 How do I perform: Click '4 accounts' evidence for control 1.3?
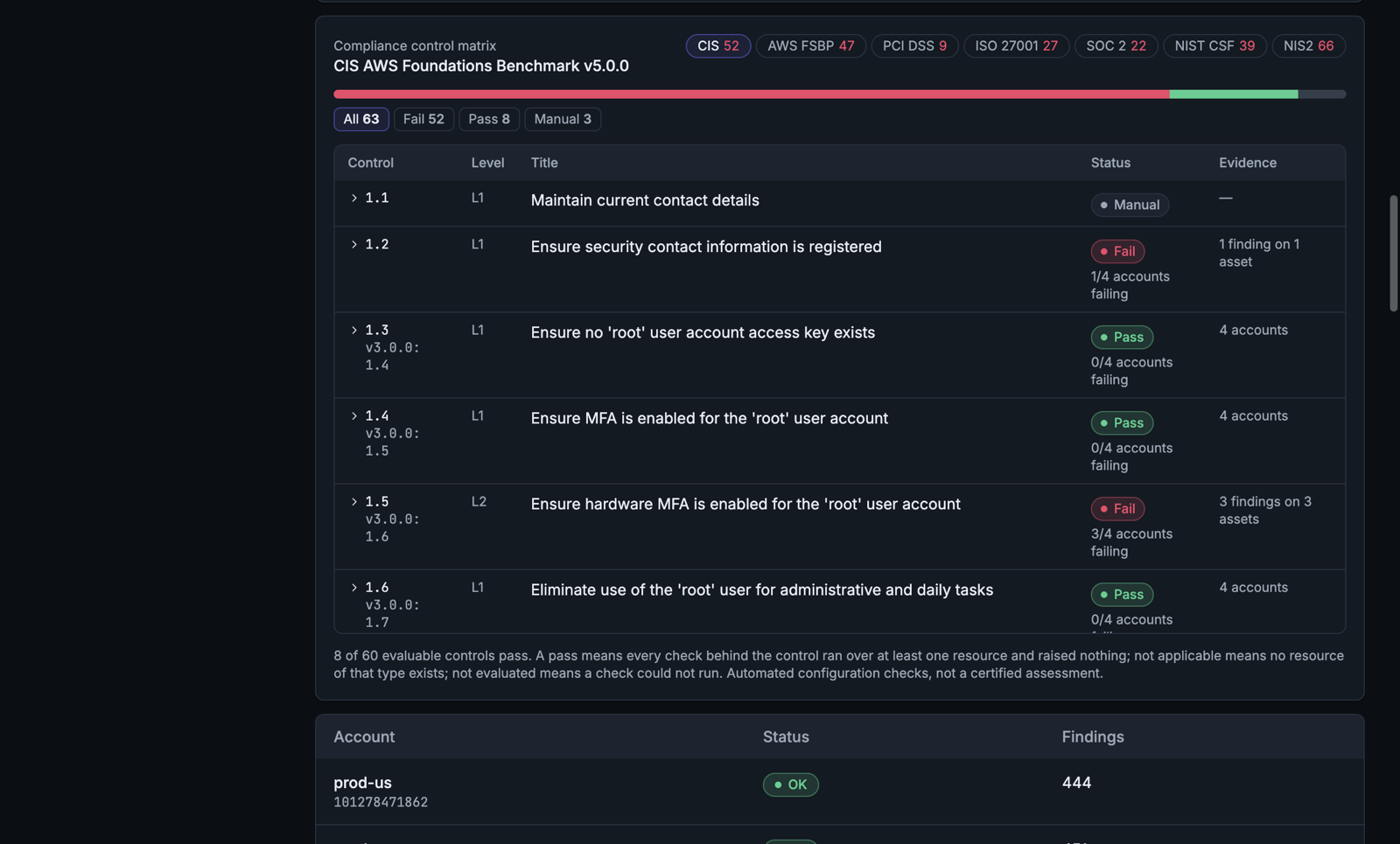[1253, 330]
